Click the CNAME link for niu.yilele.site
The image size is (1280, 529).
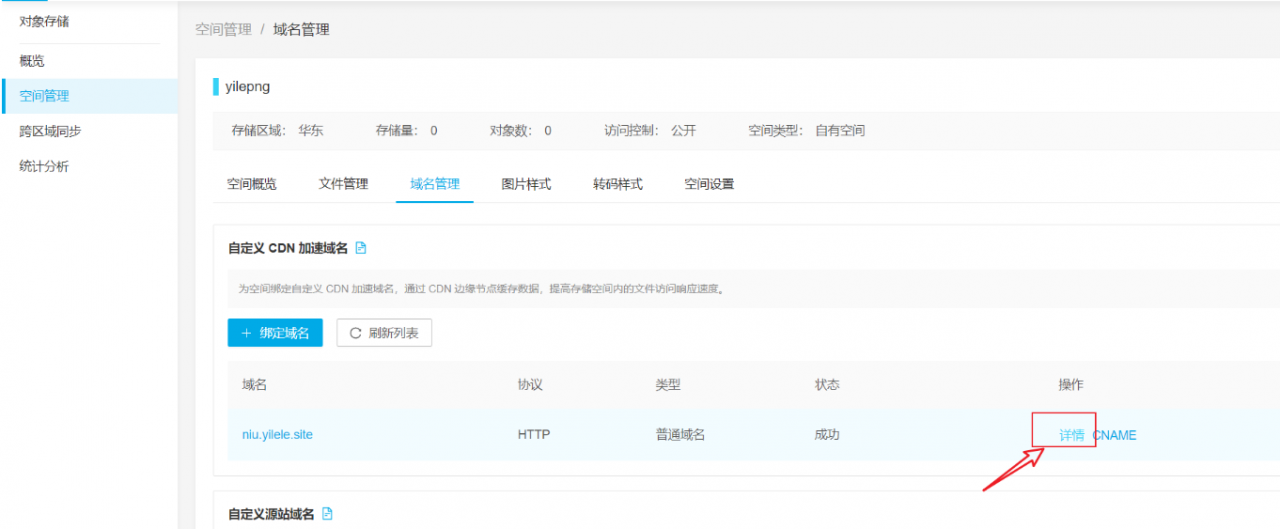[x=1114, y=435]
